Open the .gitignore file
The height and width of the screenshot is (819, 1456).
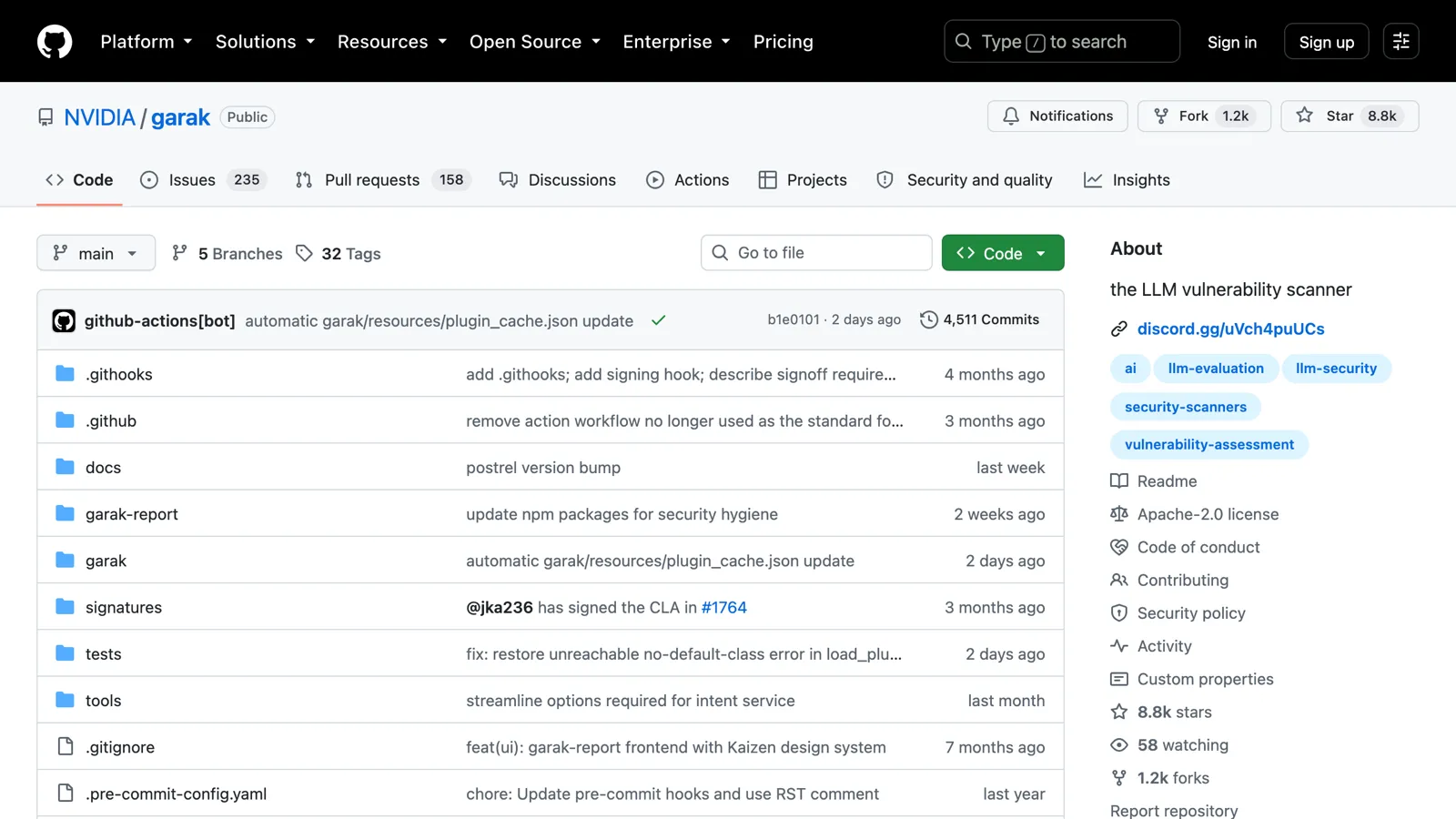tap(120, 747)
